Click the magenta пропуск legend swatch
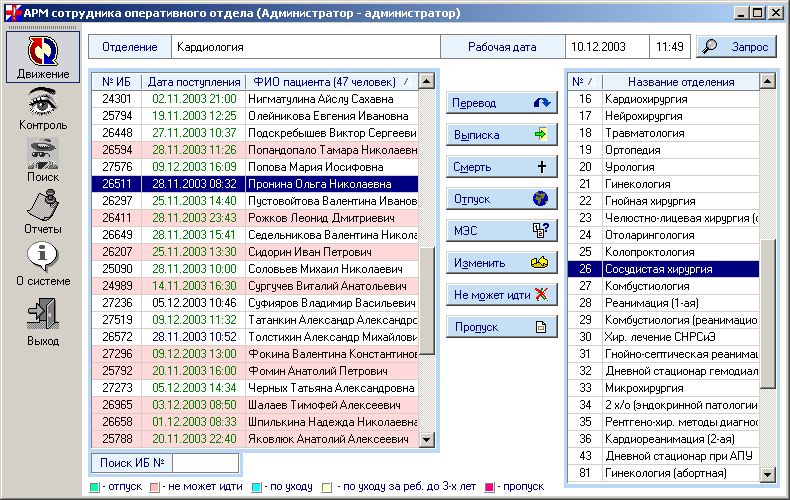The image size is (790, 500). [x=489, y=487]
